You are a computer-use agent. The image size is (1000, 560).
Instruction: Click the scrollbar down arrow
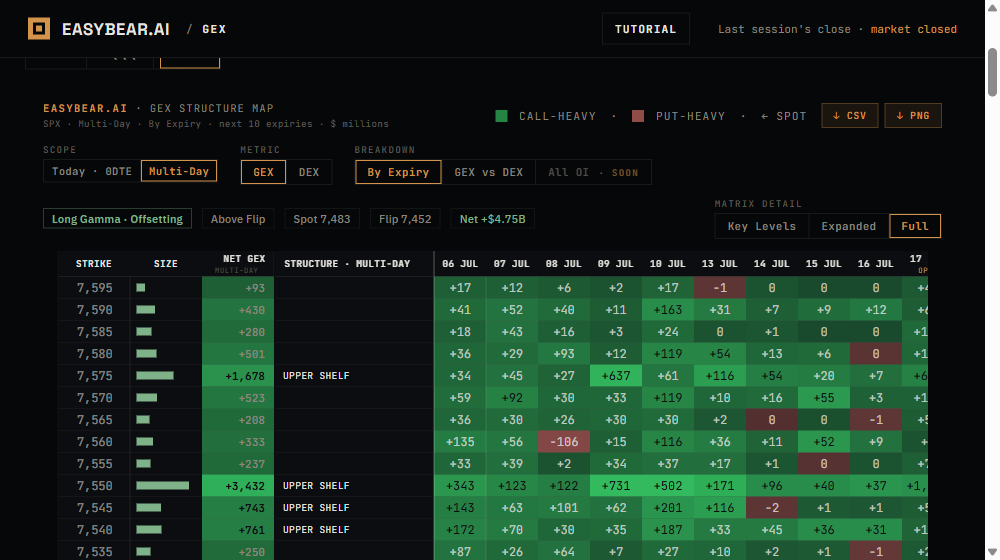click(x=992, y=552)
